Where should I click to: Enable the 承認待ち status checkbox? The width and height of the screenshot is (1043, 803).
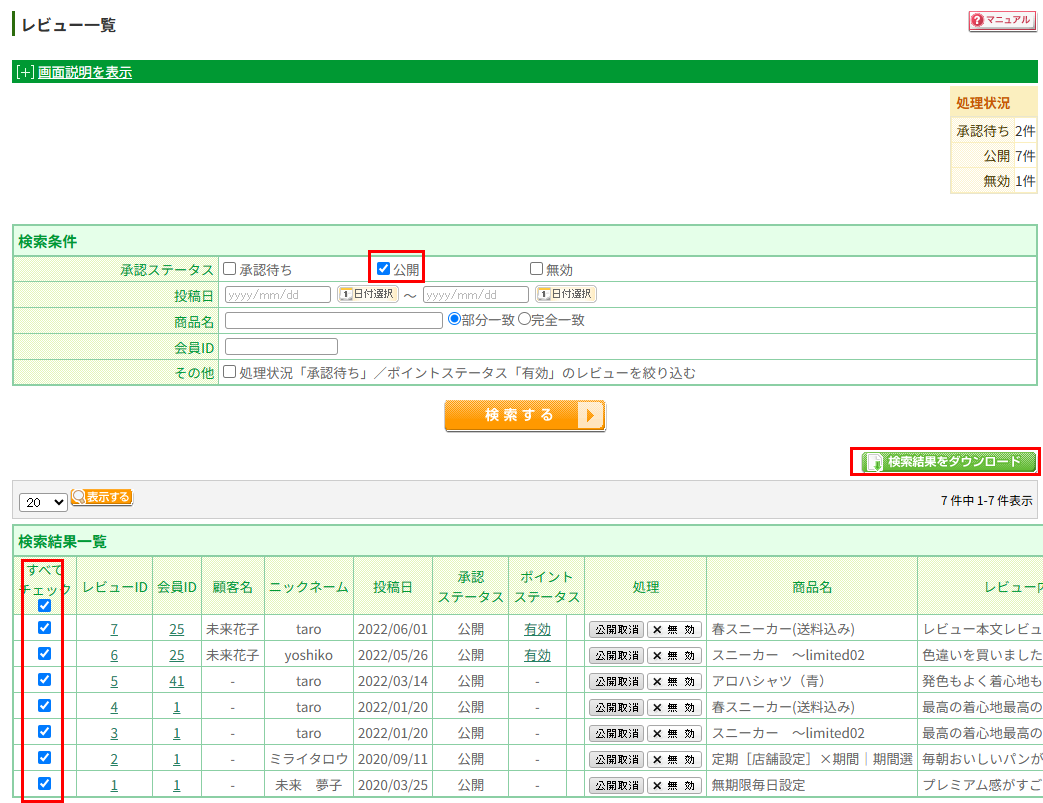tap(230, 269)
